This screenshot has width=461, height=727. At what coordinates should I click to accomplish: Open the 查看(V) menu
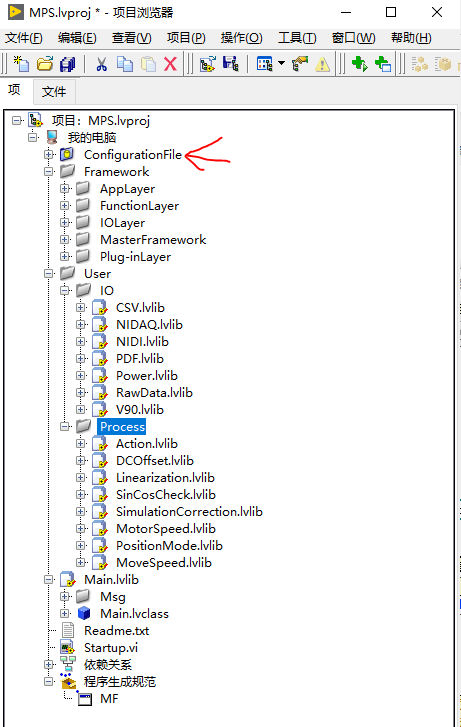pyautogui.click(x=131, y=38)
